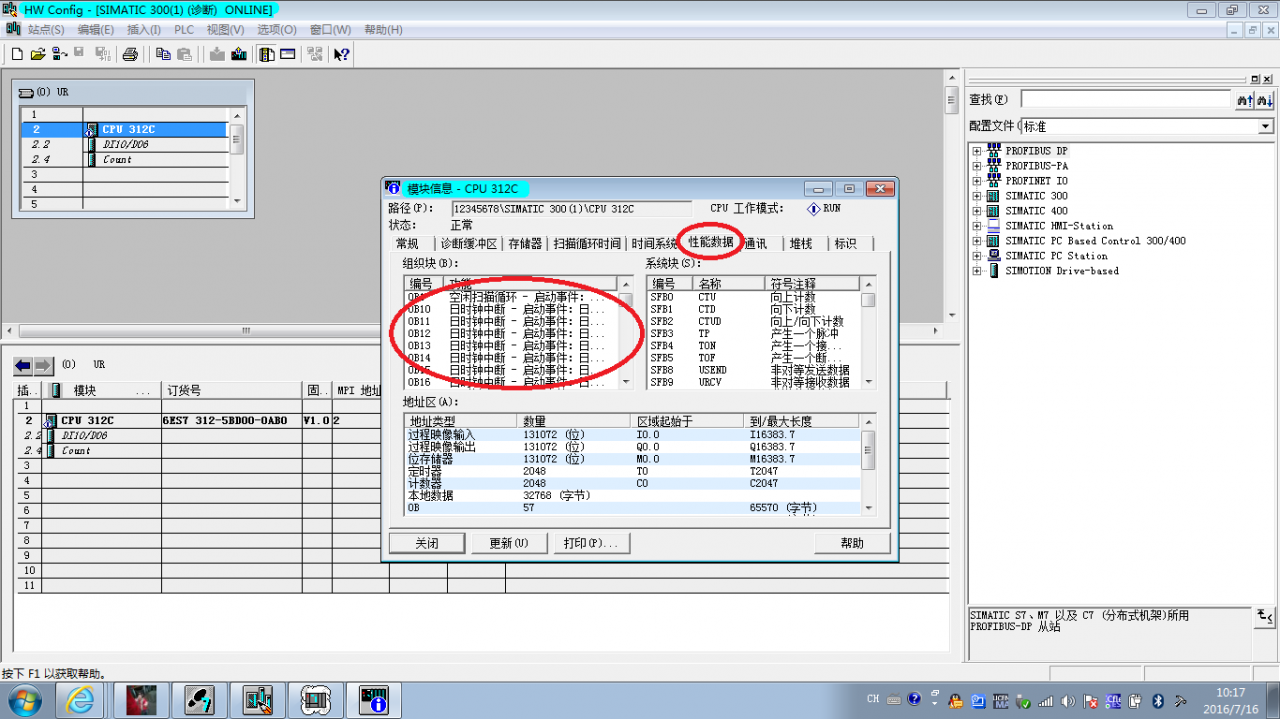
Task: Open the 站点(S) menu
Action: [x=46, y=30]
